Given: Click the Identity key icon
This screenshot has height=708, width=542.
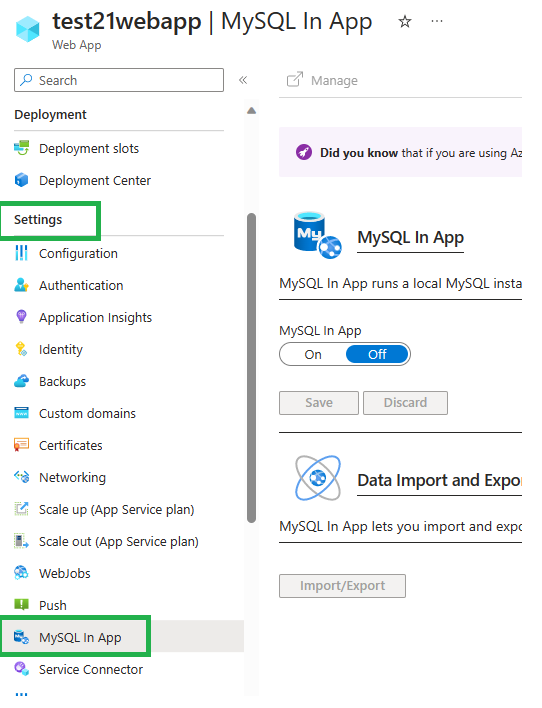Looking at the screenshot, I should click(21, 349).
